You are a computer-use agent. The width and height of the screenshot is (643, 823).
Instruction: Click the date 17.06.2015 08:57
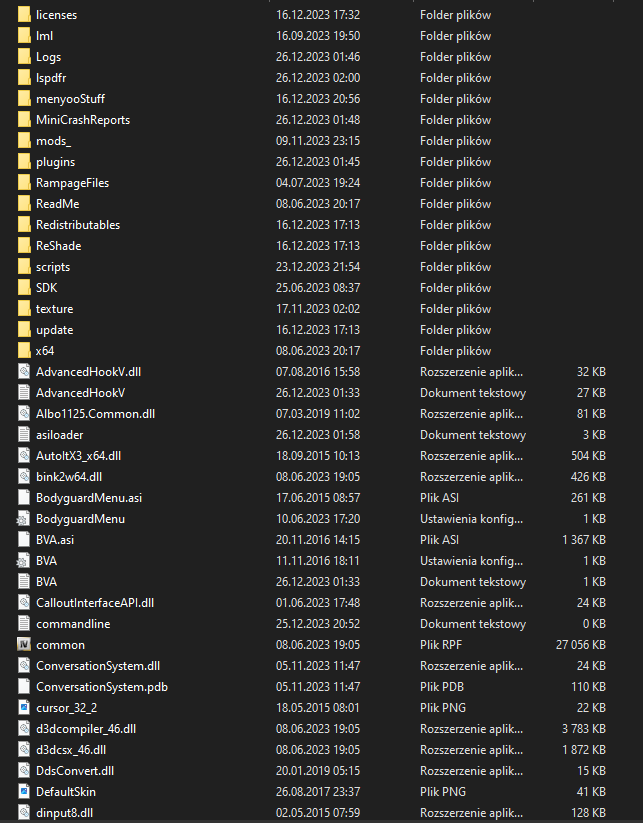coord(318,498)
